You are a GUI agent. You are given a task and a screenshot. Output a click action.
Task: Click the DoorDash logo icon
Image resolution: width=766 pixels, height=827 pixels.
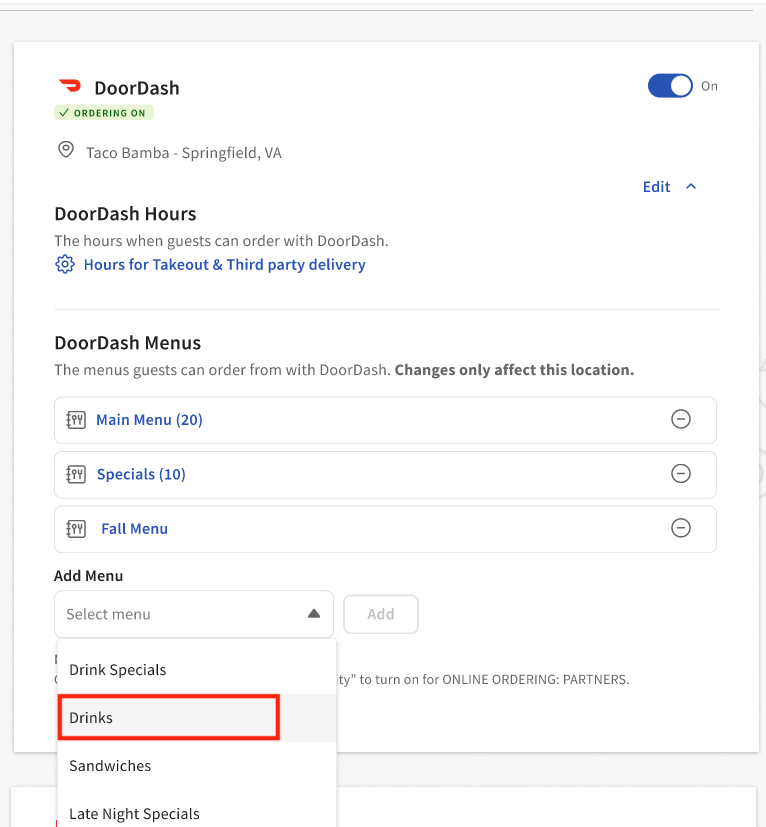(69, 85)
